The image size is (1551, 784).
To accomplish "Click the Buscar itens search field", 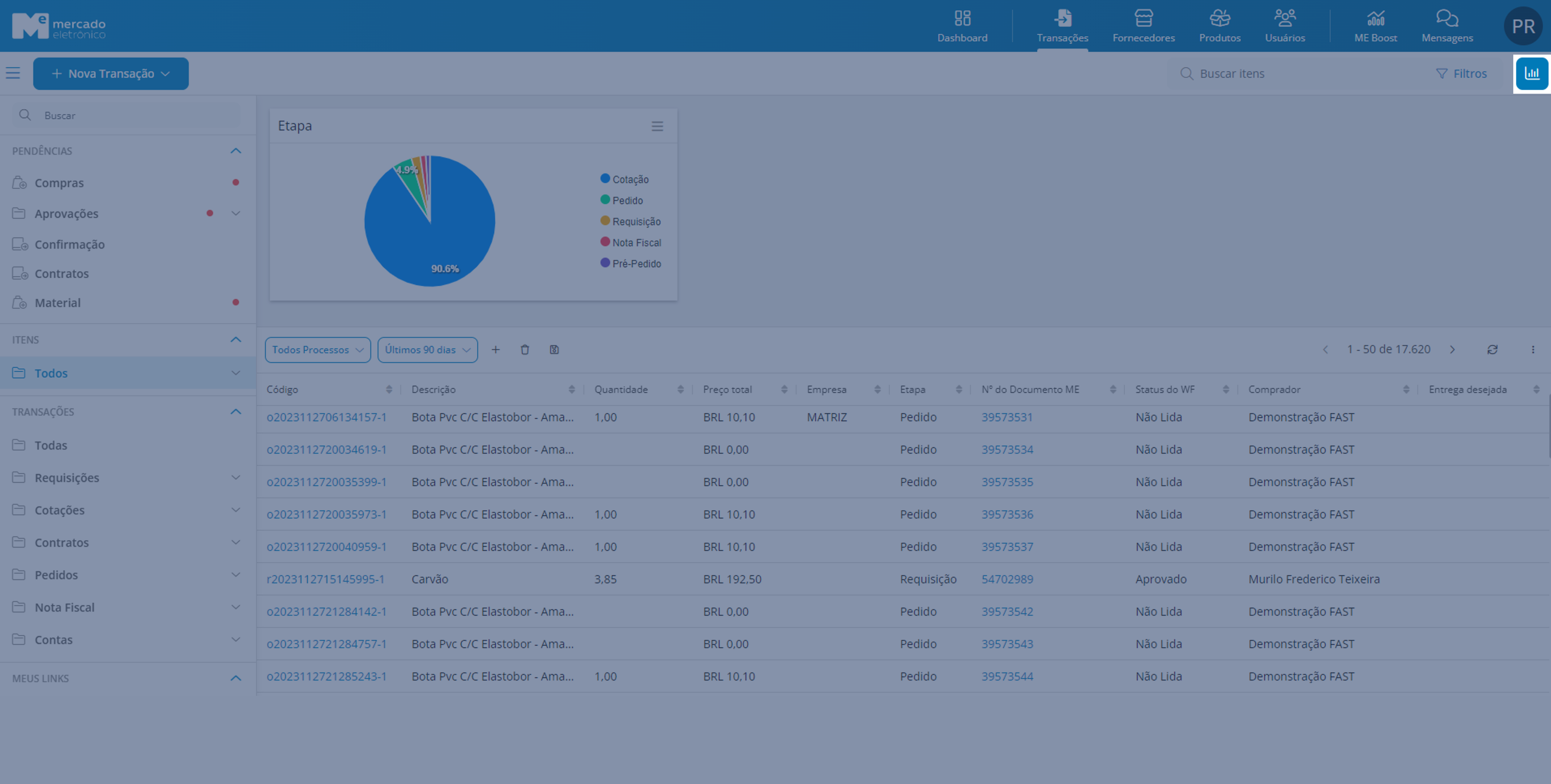I will pyautogui.click(x=1294, y=73).
